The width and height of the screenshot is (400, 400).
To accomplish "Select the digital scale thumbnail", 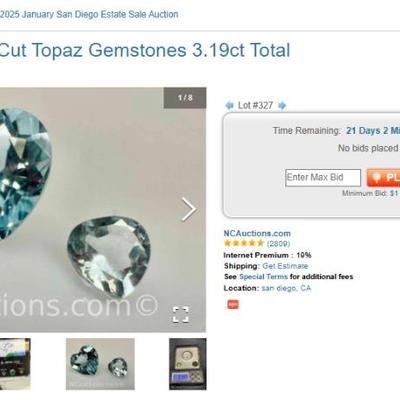I will [188, 364].
